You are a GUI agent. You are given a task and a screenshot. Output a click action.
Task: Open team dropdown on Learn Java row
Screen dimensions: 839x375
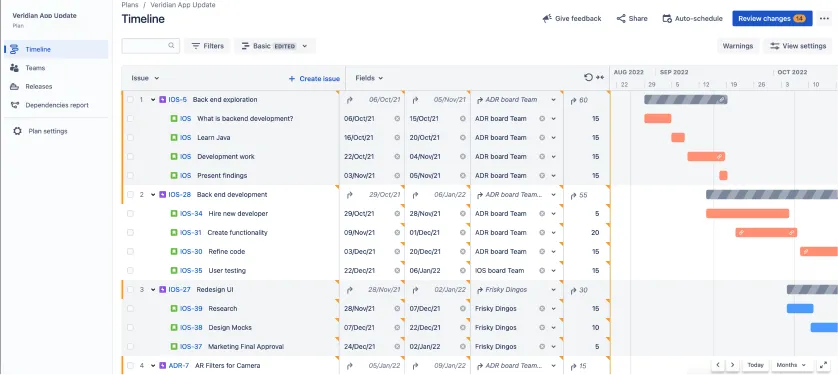click(x=553, y=137)
